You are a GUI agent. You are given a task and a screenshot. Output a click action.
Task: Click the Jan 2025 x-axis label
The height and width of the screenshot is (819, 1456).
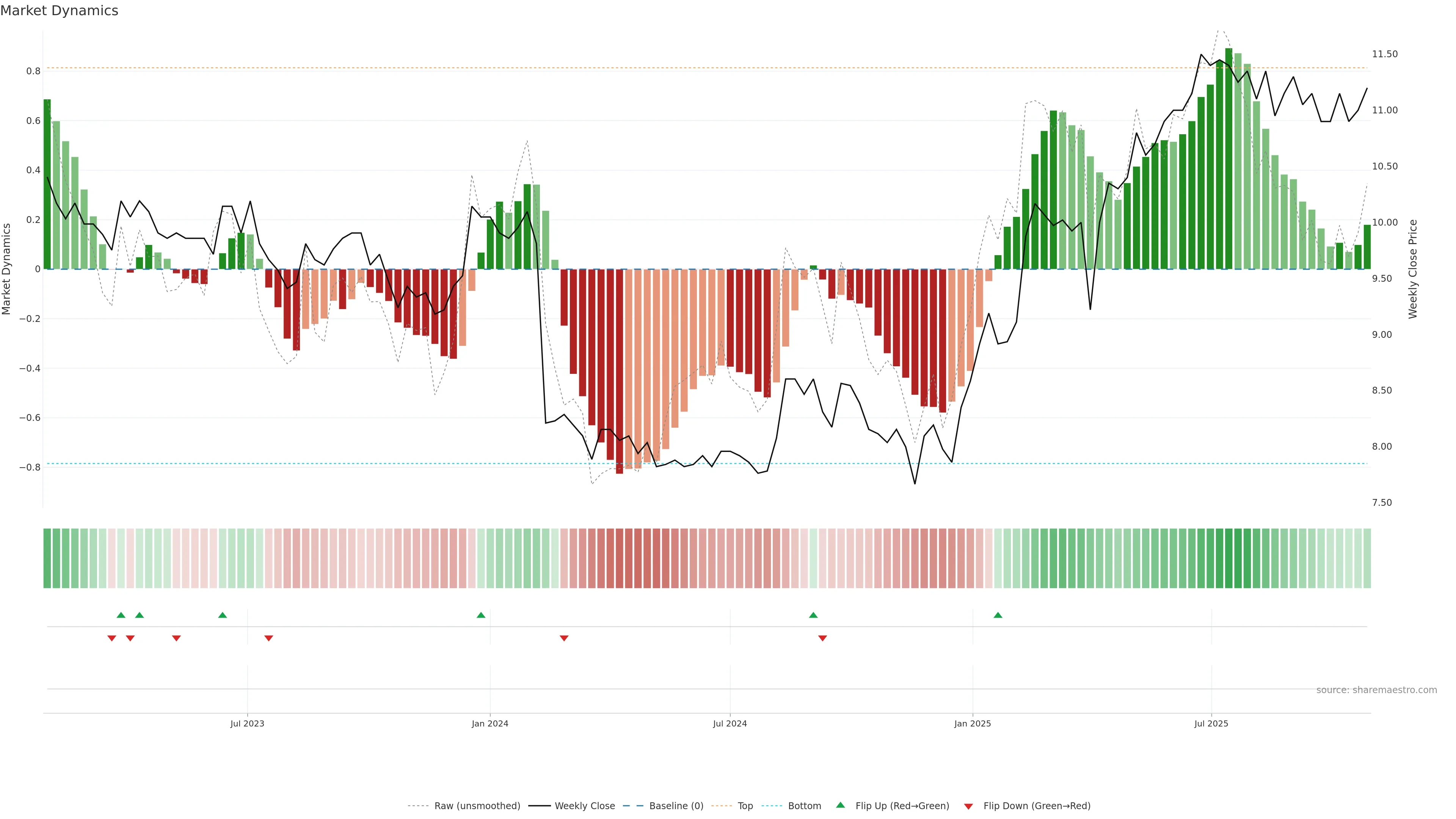pos(972,723)
